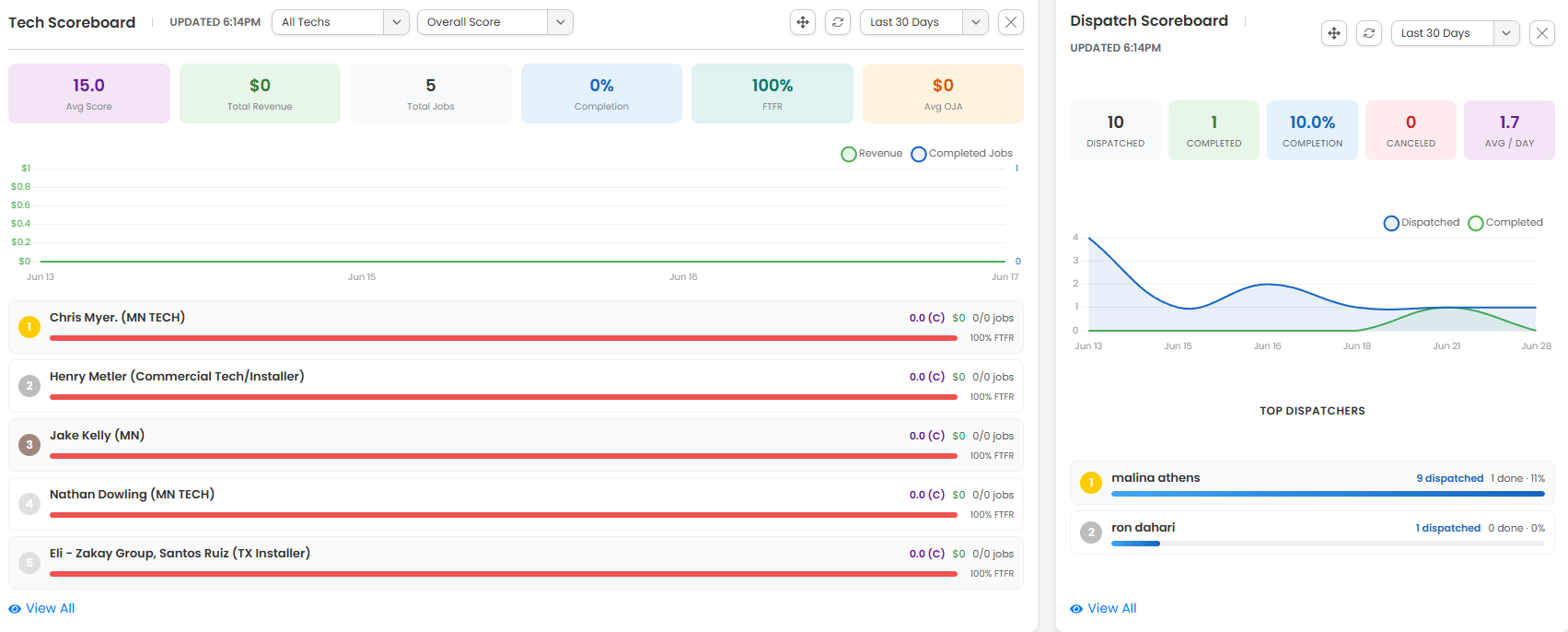The height and width of the screenshot is (632, 1568).
Task: Open Henry Metler (Commercial Tech/Installer) row
Action: 516,386
